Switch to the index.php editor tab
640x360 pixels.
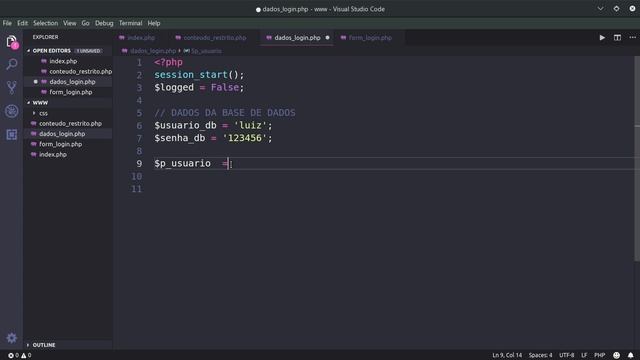[141, 38]
